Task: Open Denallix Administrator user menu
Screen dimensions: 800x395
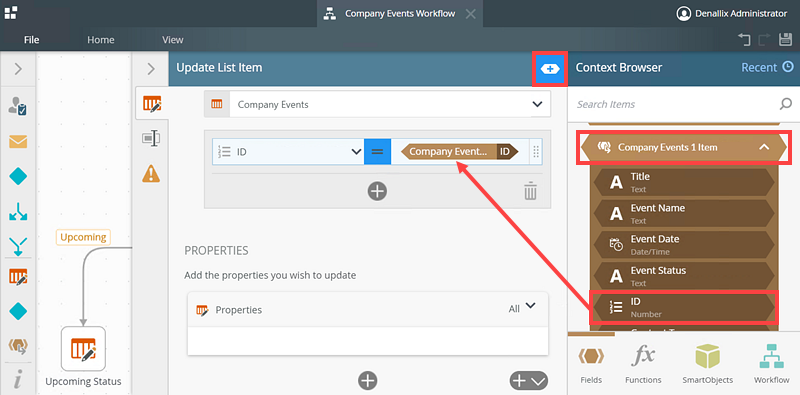Action: tap(731, 14)
